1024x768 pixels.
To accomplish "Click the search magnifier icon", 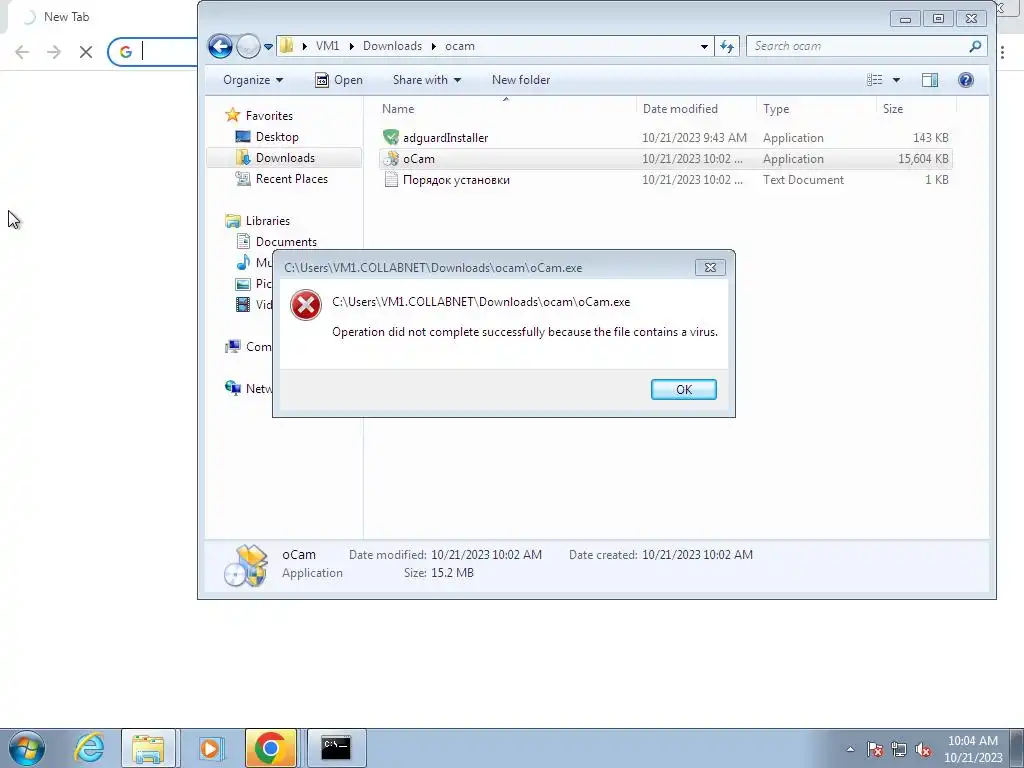I will [x=975, y=46].
